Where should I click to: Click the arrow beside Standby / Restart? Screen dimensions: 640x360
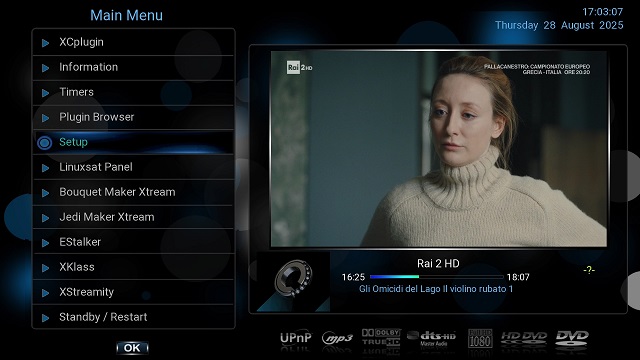click(x=45, y=318)
